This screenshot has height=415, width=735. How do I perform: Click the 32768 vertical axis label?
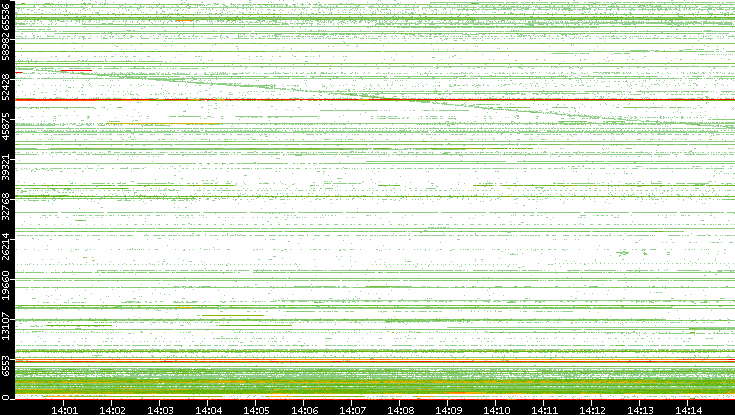click(7, 205)
